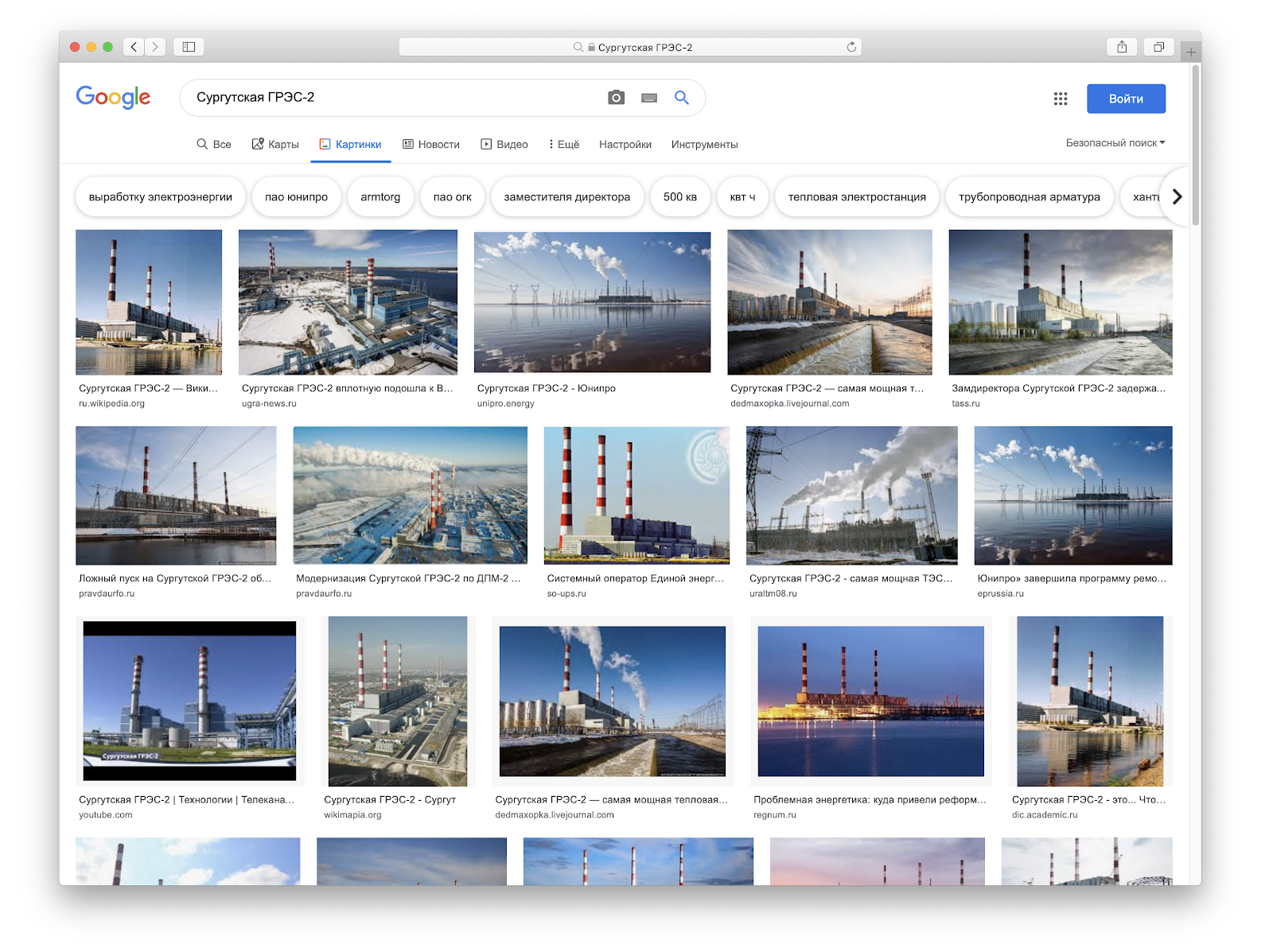Select the пао юнипро chip
1273x952 pixels.
pyautogui.click(x=296, y=196)
